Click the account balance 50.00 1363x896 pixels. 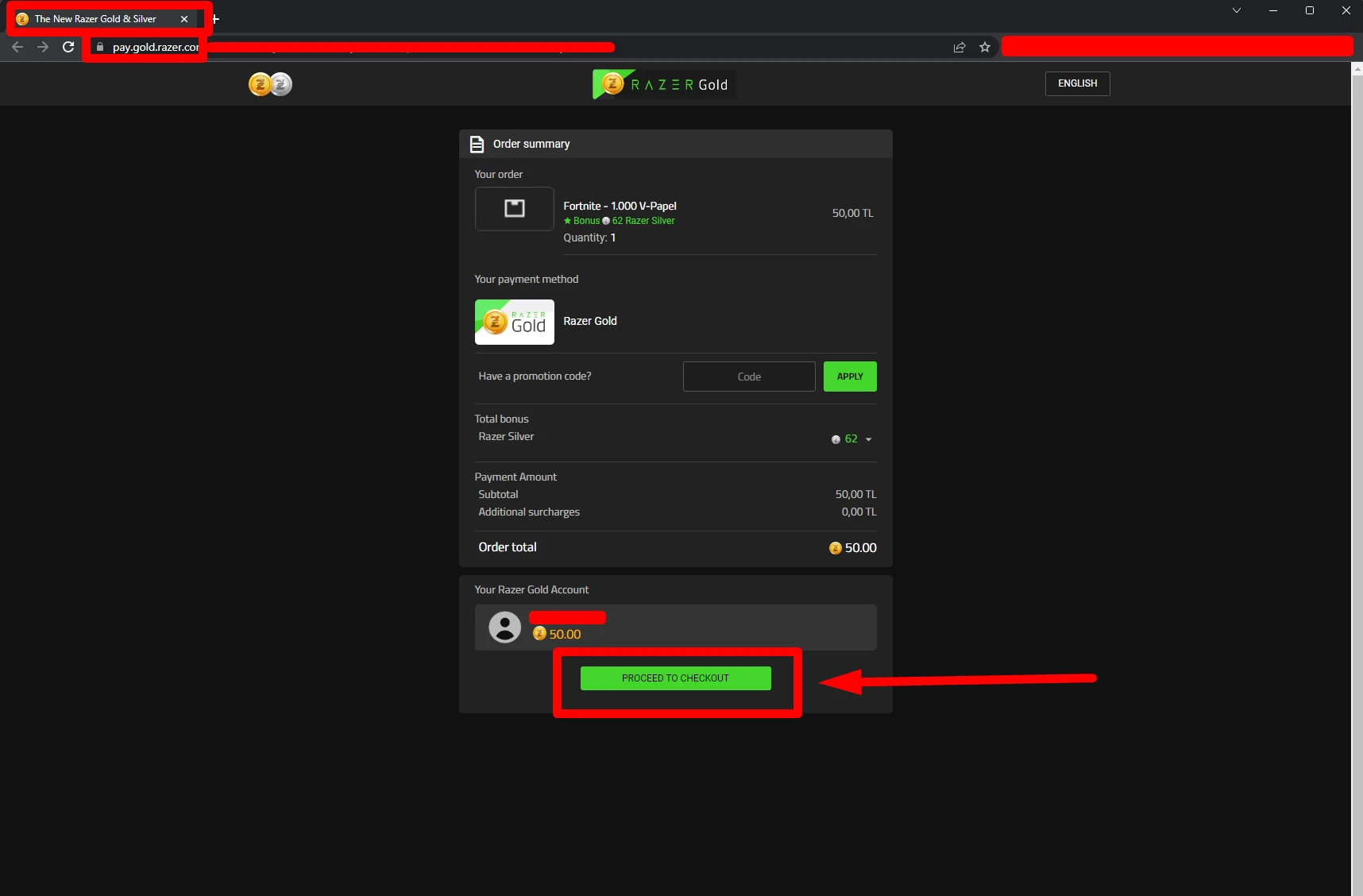pyautogui.click(x=565, y=635)
